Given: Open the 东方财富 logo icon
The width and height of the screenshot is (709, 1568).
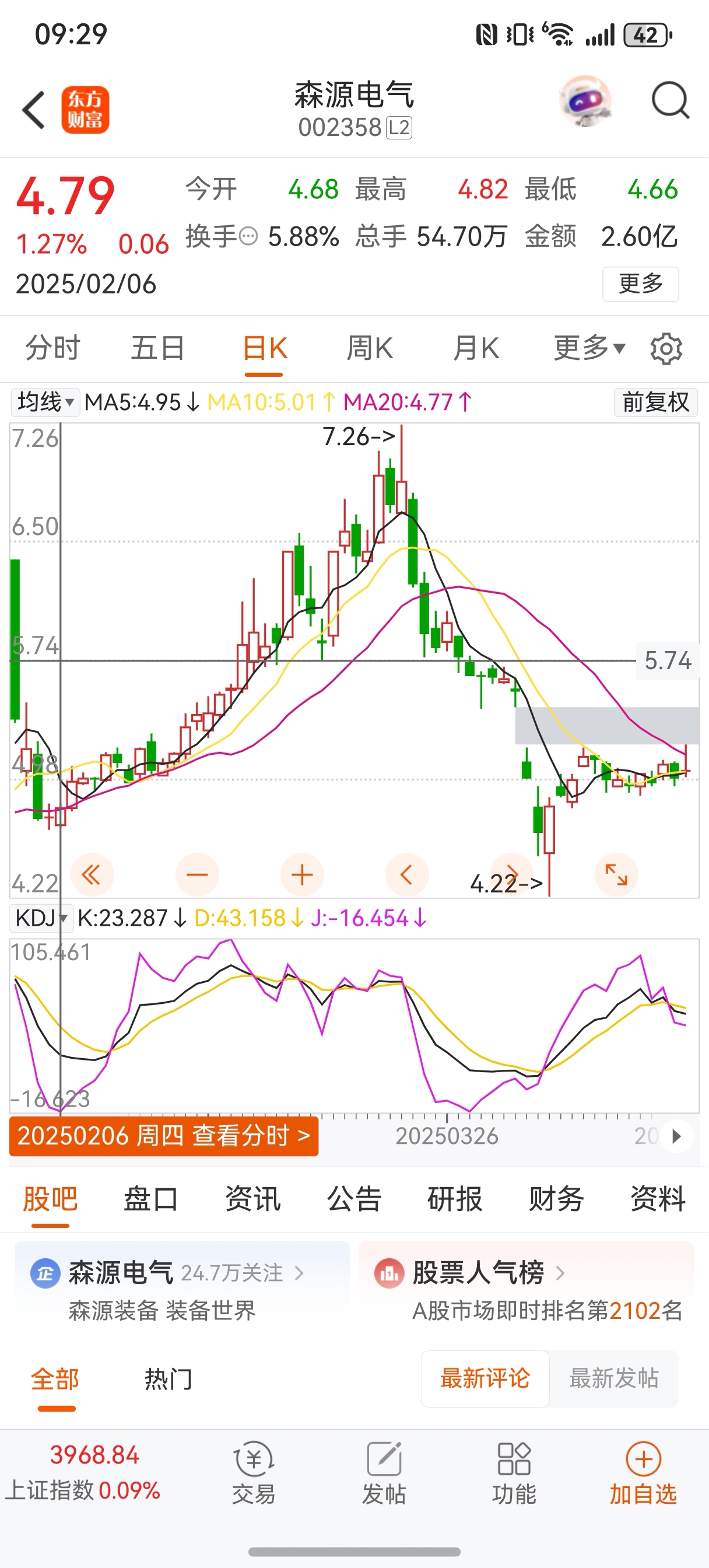Looking at the screenshot, I should [85, 110].
